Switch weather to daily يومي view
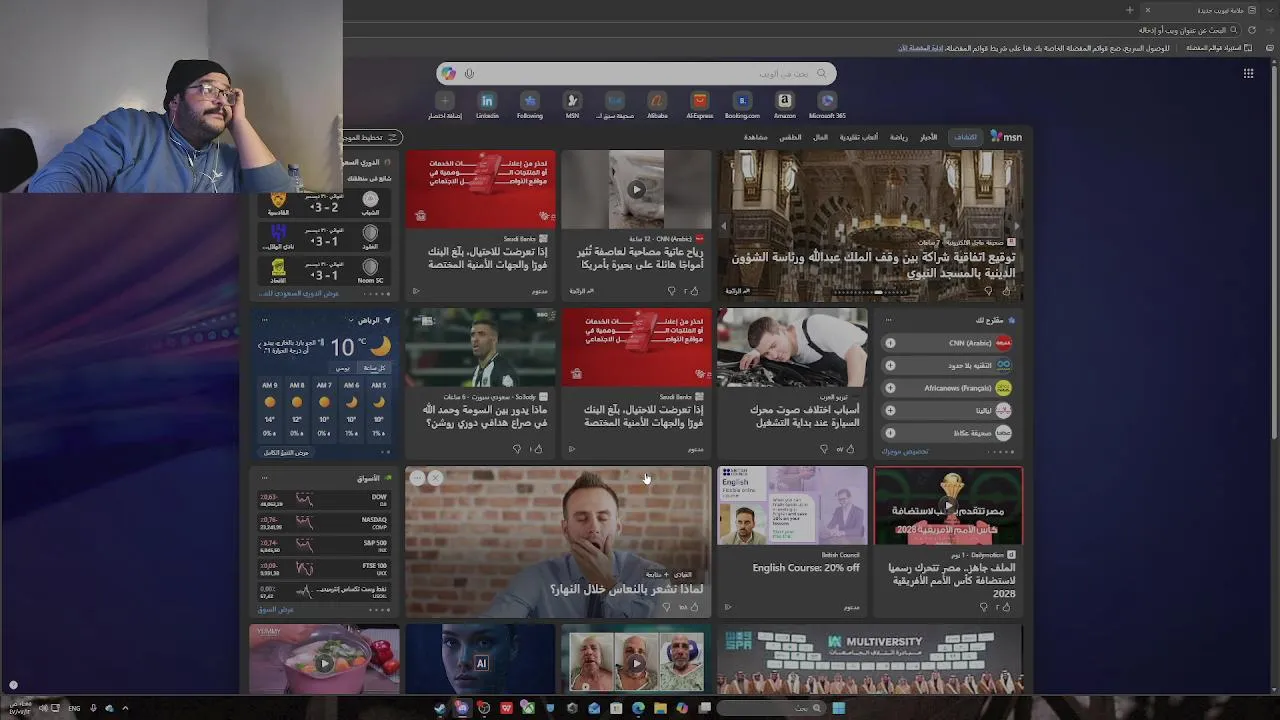The height and width of the screenshot is (720, 1280). tap(343, 368)
